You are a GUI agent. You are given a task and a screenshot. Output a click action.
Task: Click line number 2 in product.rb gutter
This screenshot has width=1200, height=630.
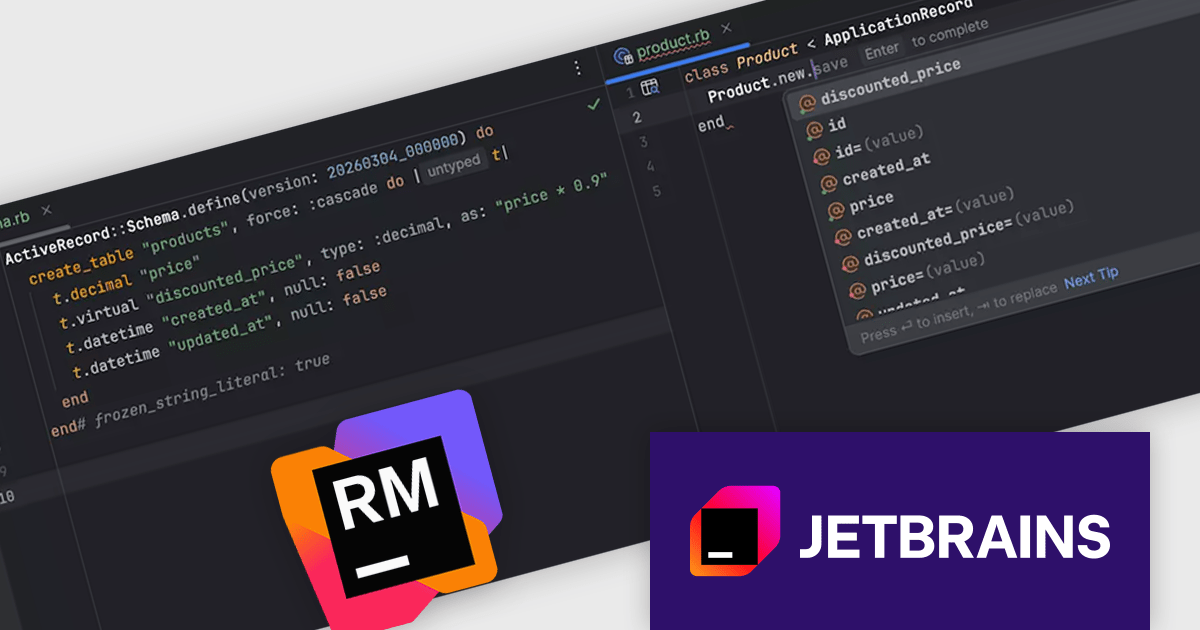point(637,117)
